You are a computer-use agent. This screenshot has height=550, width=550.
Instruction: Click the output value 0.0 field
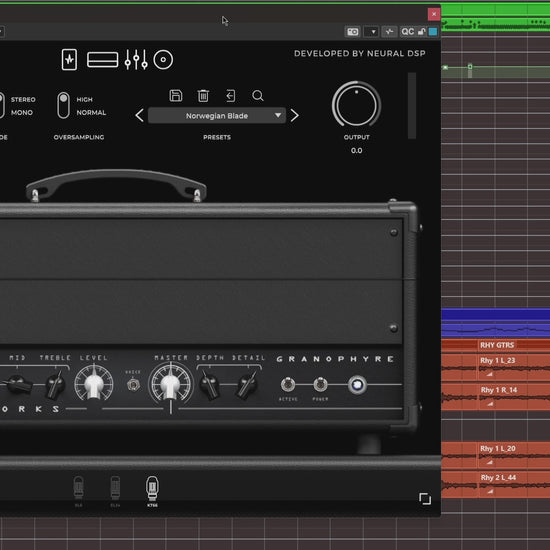(x=356, y=150)
